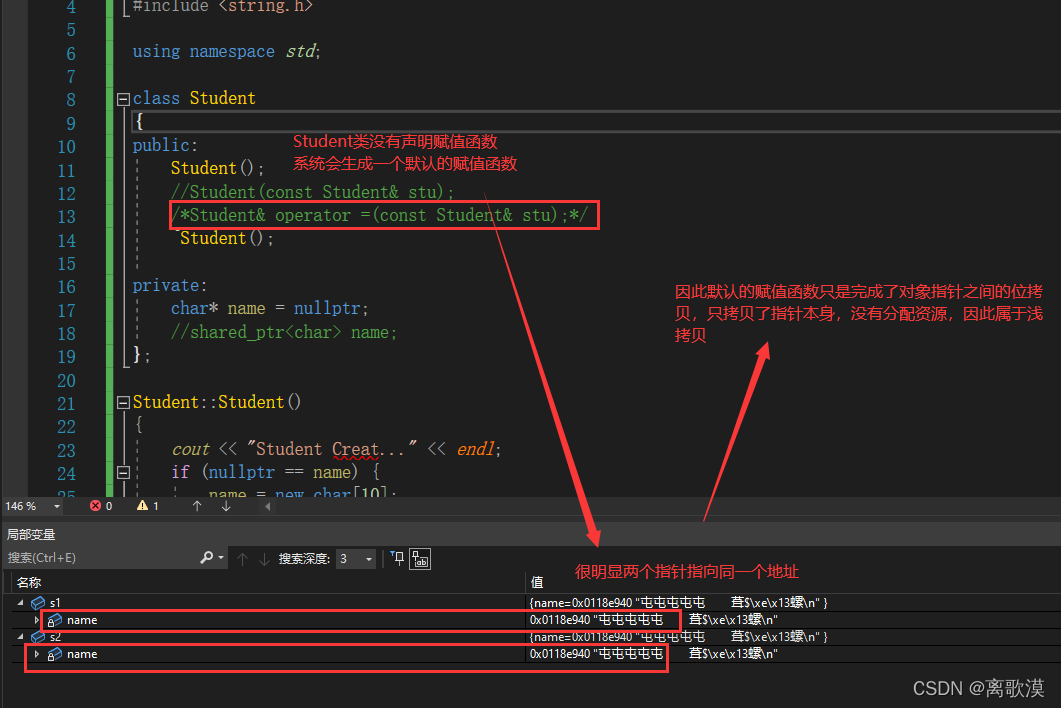Click line number 13 in the gutter
This screenshot has width=1061, height=708.
[x=66, y=217]
